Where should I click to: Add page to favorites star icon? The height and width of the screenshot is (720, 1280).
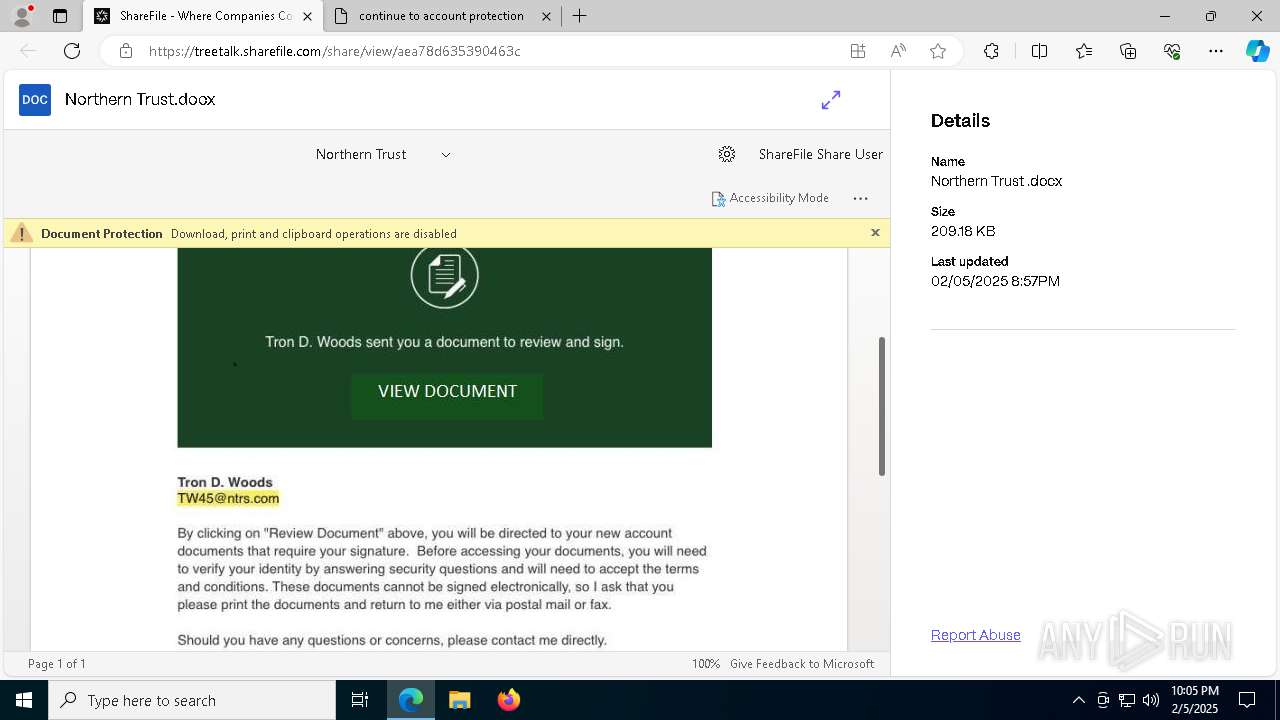point(938,51)
